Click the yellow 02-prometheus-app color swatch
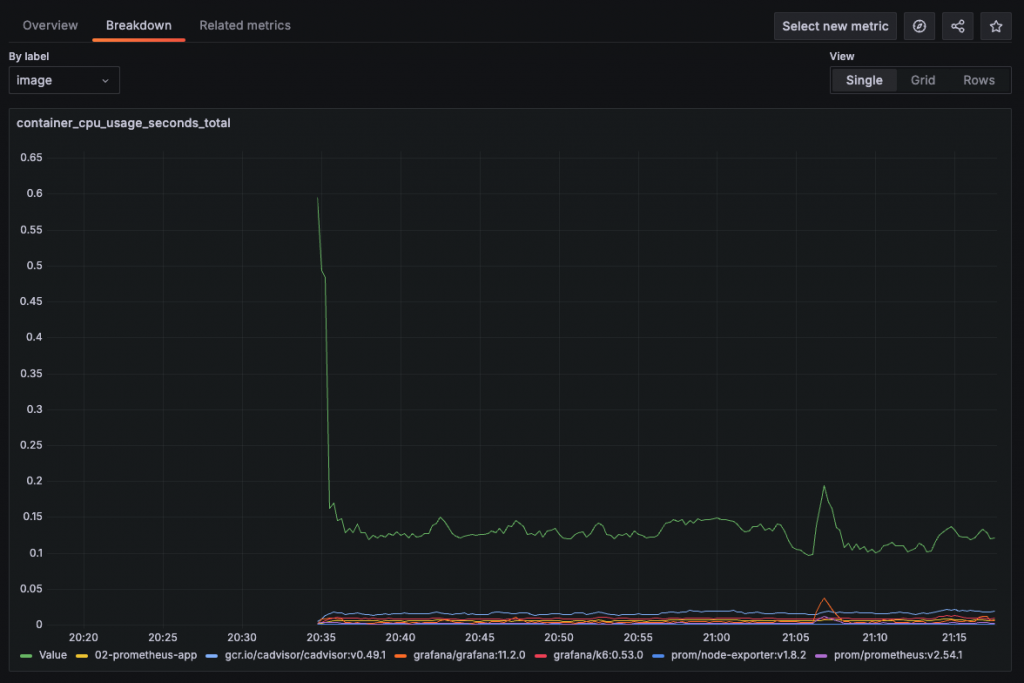 pyautogui.click(x=82, y=656)
